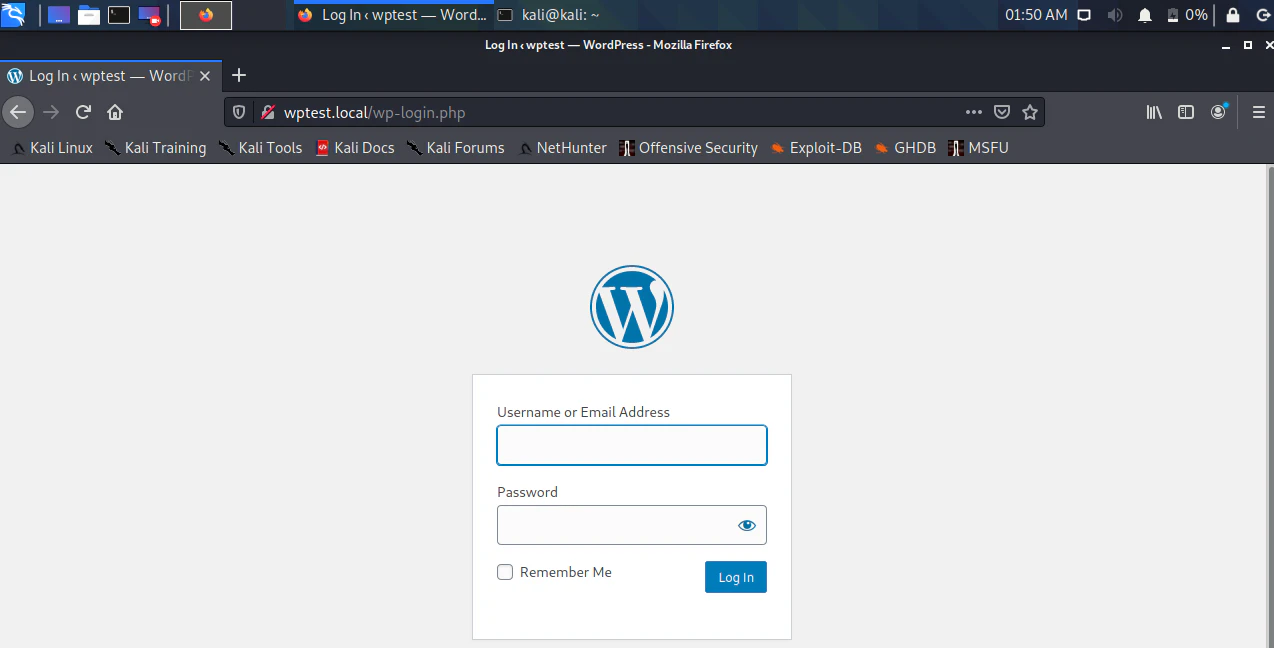Click the Firefox launcher in the panel
The width and height of the screenshot is (1274, 648).
206,15
